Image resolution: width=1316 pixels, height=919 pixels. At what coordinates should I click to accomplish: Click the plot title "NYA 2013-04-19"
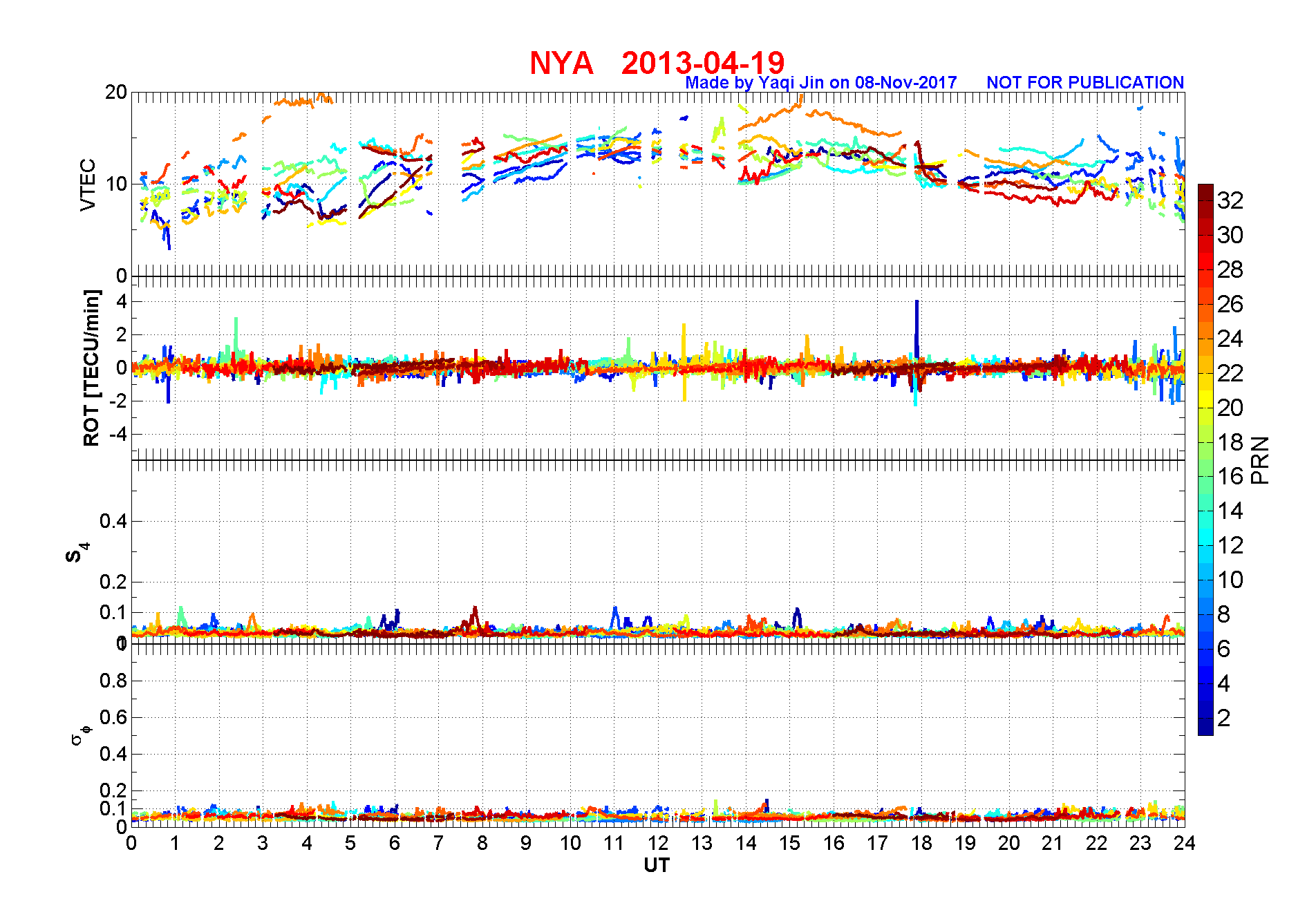coord(657,63)
